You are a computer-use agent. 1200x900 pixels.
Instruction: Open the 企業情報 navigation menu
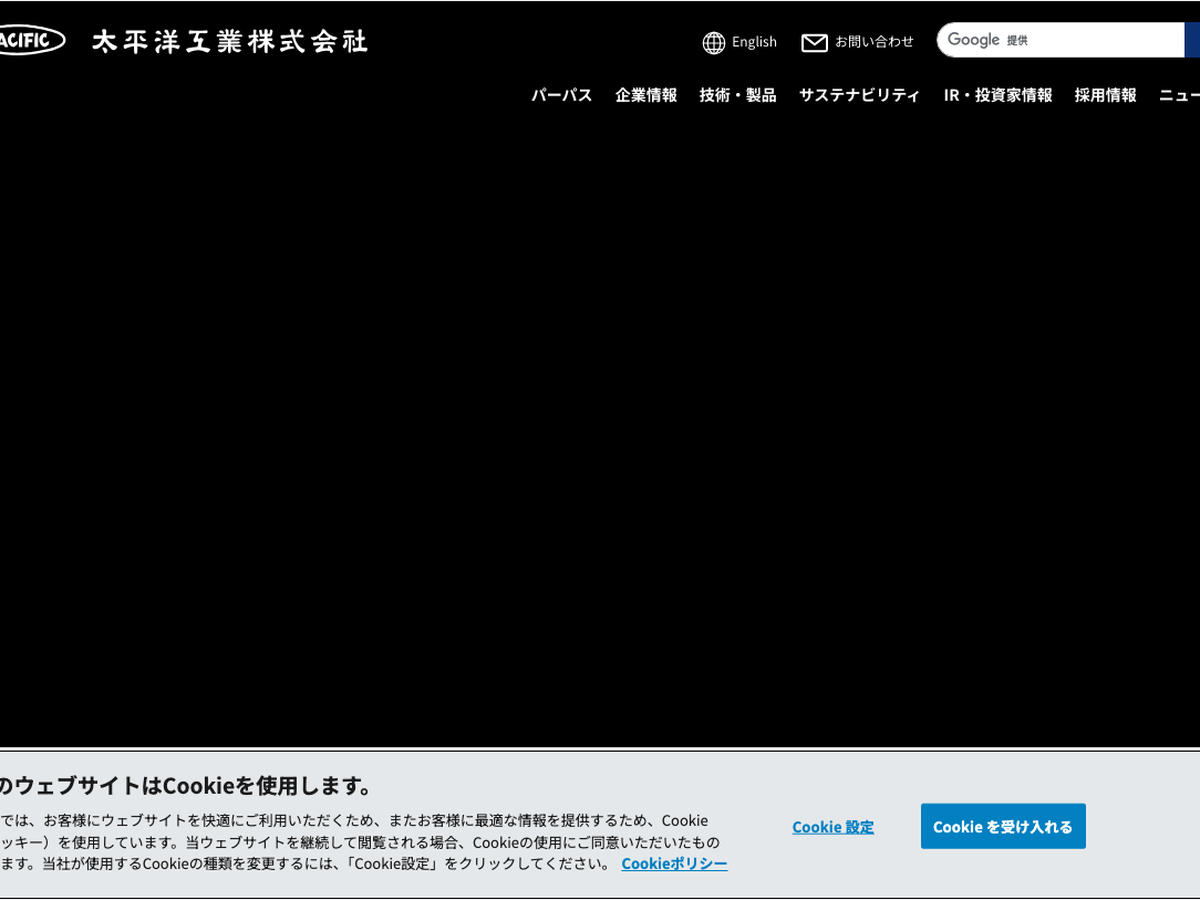(646, 95)
